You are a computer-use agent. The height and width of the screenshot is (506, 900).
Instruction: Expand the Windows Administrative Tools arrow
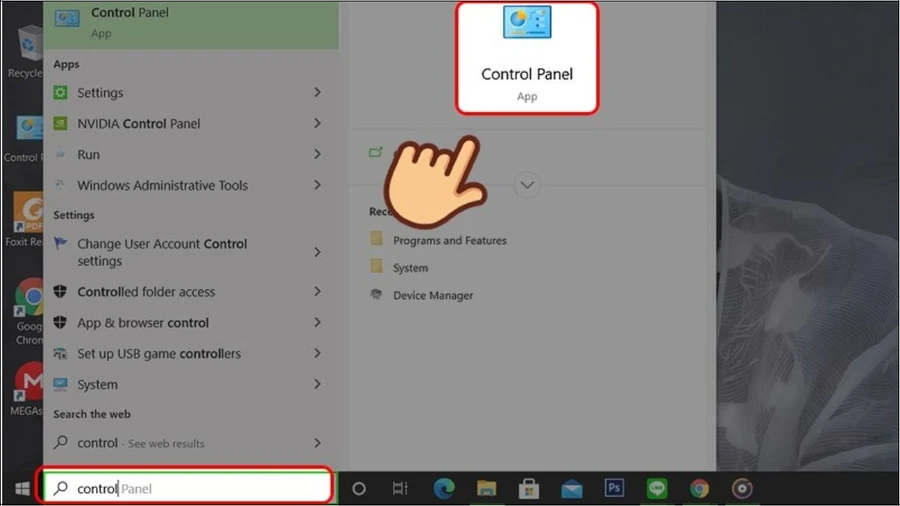click(x=317, y=185)
